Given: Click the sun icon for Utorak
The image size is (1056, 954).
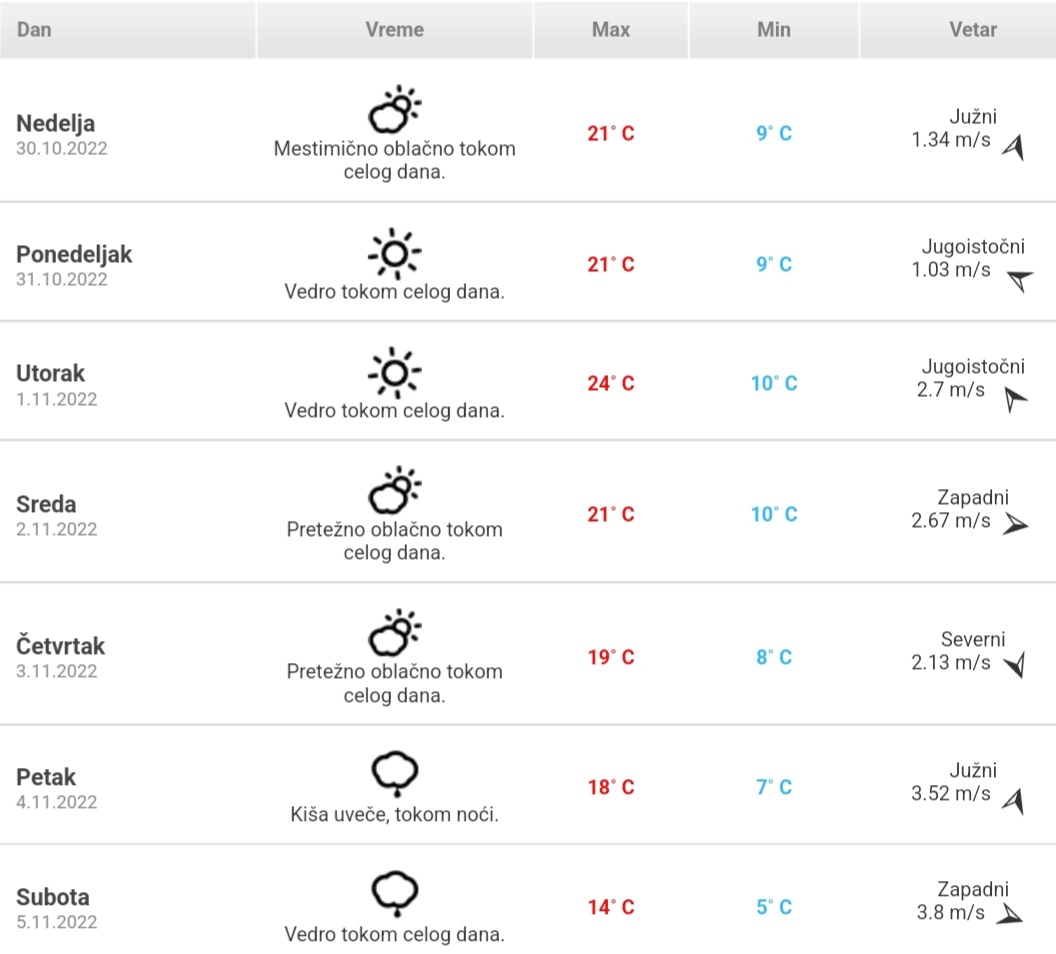Looking at the screenshot, I should pyautogui.click(x=395, y=373).
